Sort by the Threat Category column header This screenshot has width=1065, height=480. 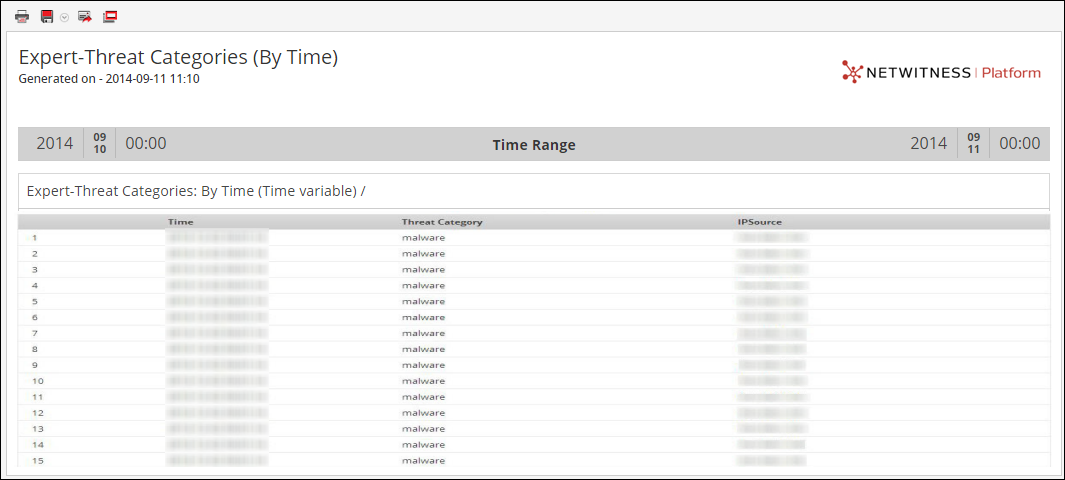pos(442,222)
